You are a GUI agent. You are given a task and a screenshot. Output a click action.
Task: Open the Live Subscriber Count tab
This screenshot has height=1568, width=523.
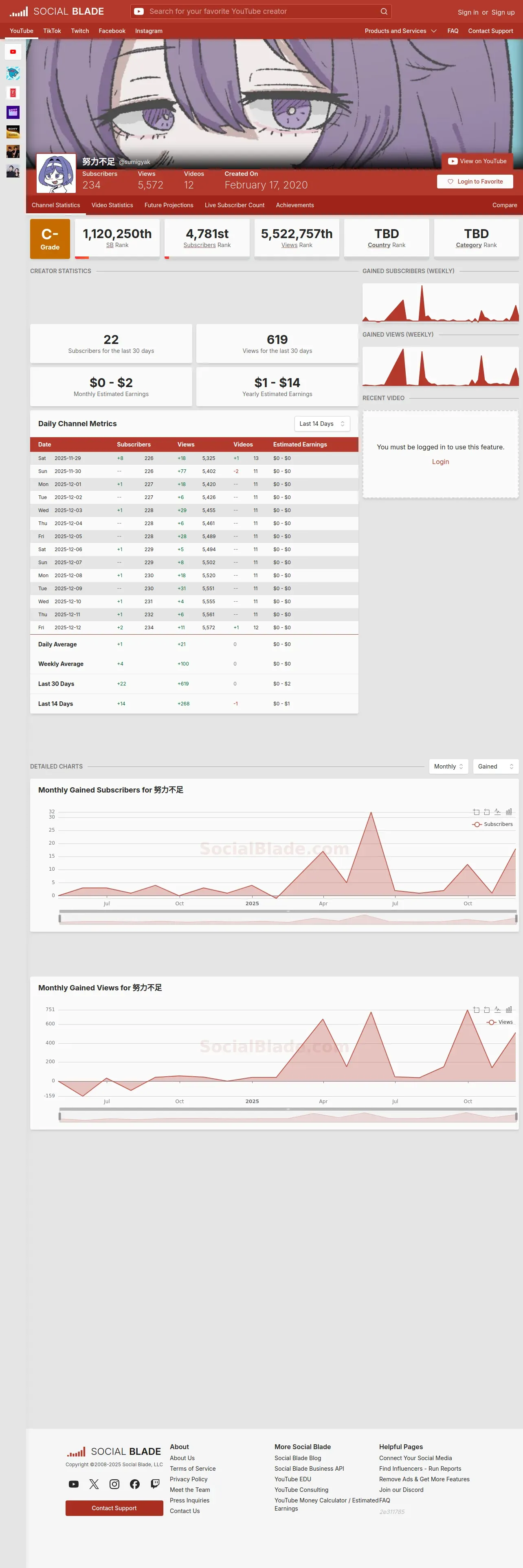[x=234, y=205]
